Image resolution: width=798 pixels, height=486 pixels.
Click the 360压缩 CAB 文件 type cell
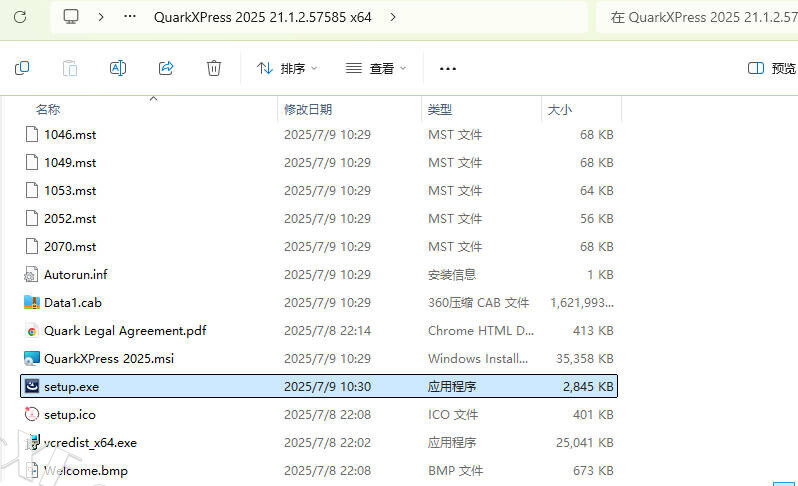point(478,303)
